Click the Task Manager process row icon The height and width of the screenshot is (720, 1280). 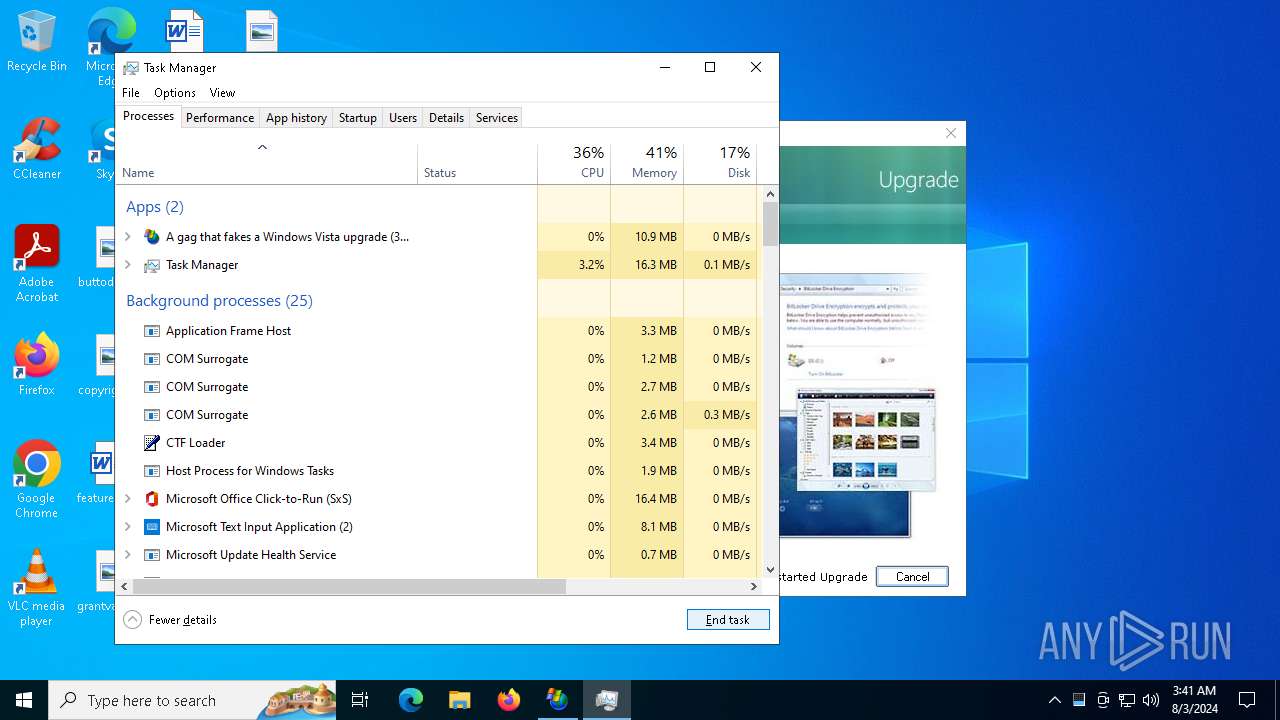(152, 265)
